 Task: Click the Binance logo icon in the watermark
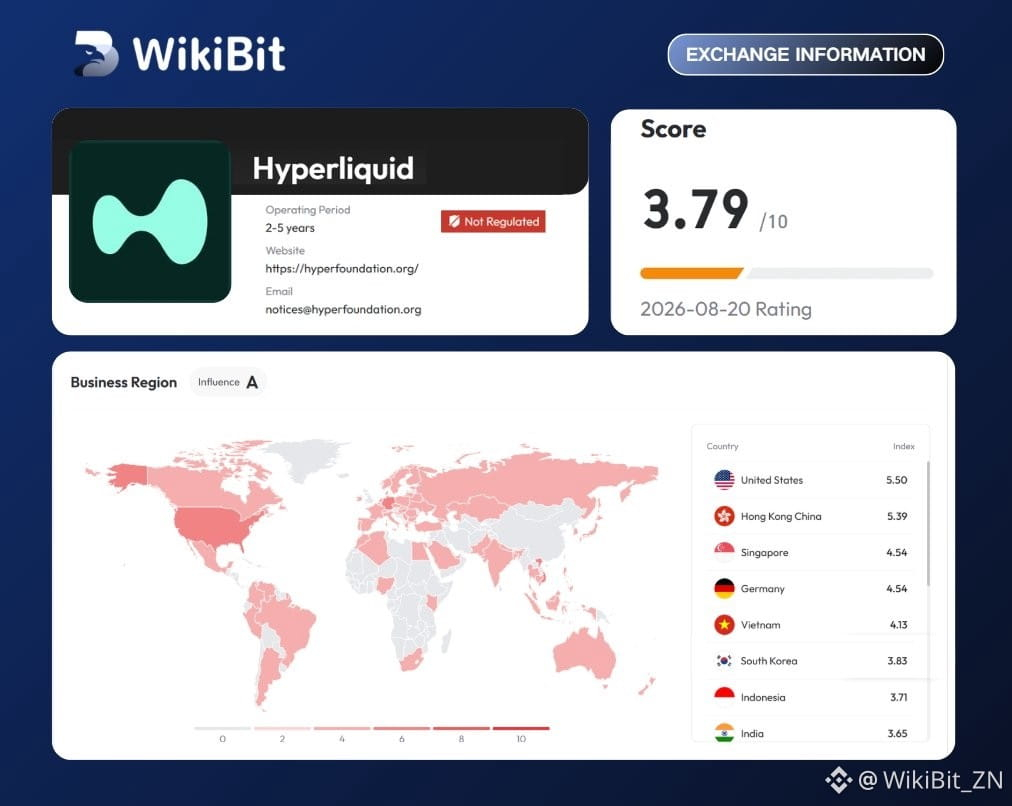pyautogui.click(x=838, y=780)
